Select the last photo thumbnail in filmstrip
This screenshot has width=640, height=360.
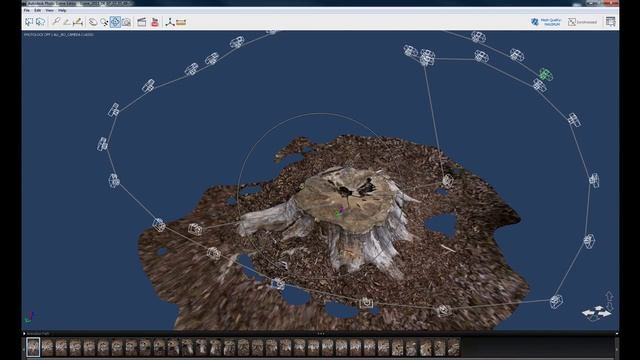pos(453,347)
